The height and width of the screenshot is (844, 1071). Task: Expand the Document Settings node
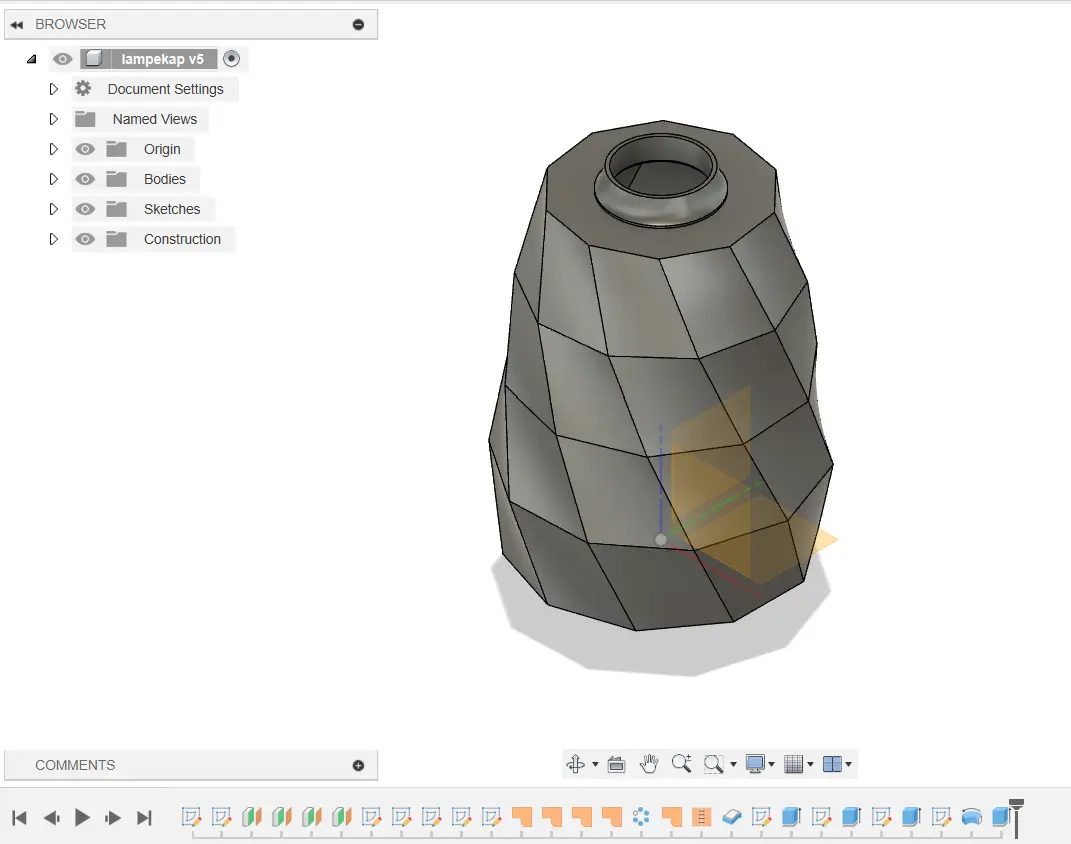pyautogui.click(x=53, y=89)
